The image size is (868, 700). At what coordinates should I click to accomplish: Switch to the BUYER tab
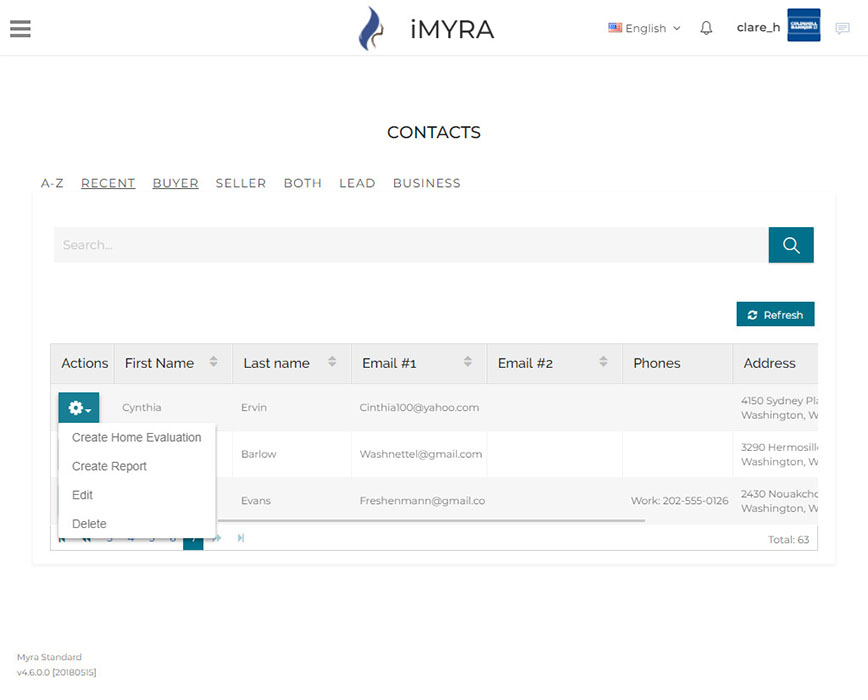[175, 183]
